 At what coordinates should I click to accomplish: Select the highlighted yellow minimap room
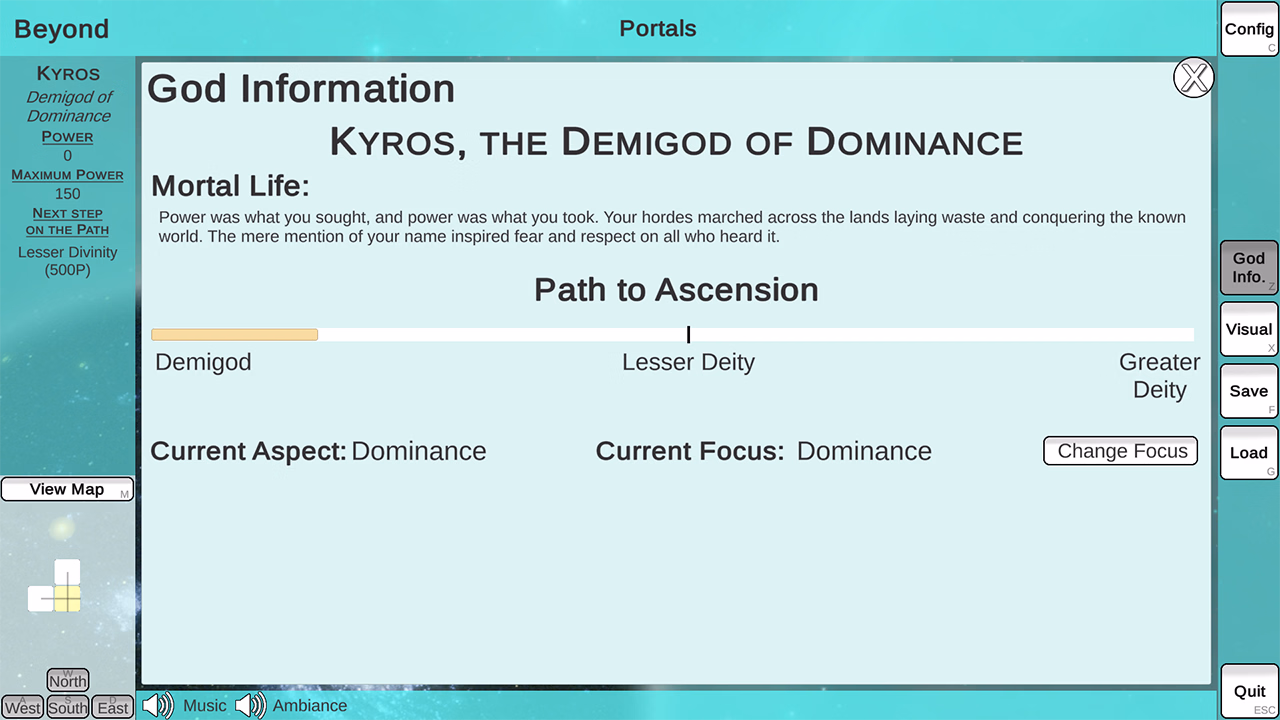67,598
